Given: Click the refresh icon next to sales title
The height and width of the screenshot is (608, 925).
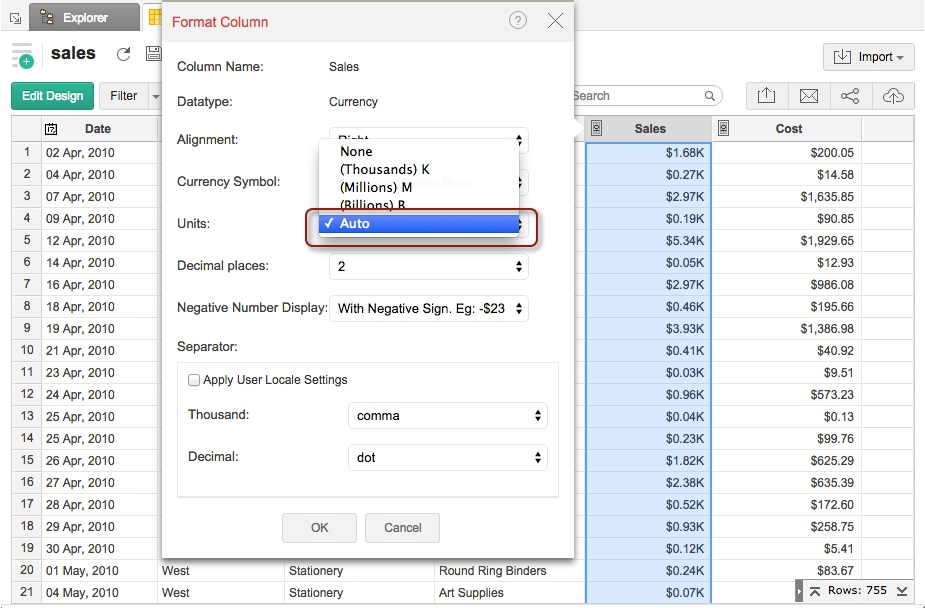Looking at the screenshot, I should coord(124,55).
